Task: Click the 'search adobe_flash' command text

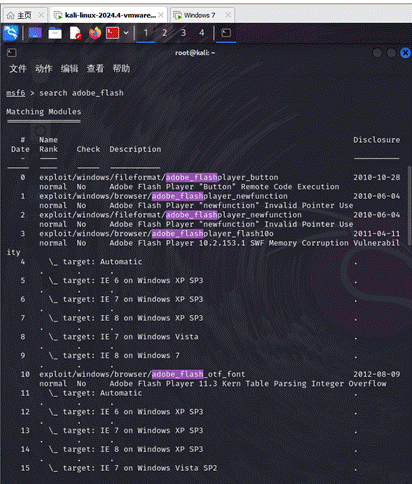Action: tap(81, 93)
